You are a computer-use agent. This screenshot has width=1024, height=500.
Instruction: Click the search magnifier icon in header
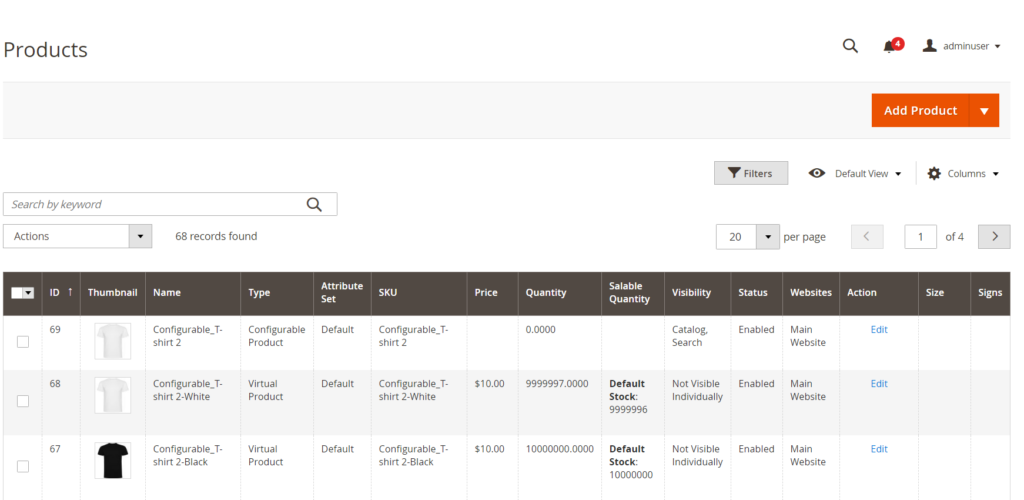tap(850, 46)
